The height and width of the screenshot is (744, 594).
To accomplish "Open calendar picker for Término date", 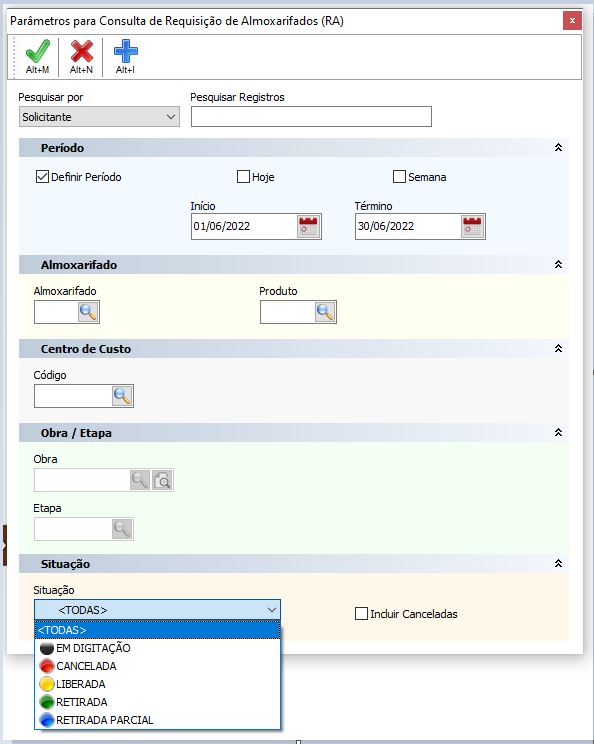I will pos(473,226).
